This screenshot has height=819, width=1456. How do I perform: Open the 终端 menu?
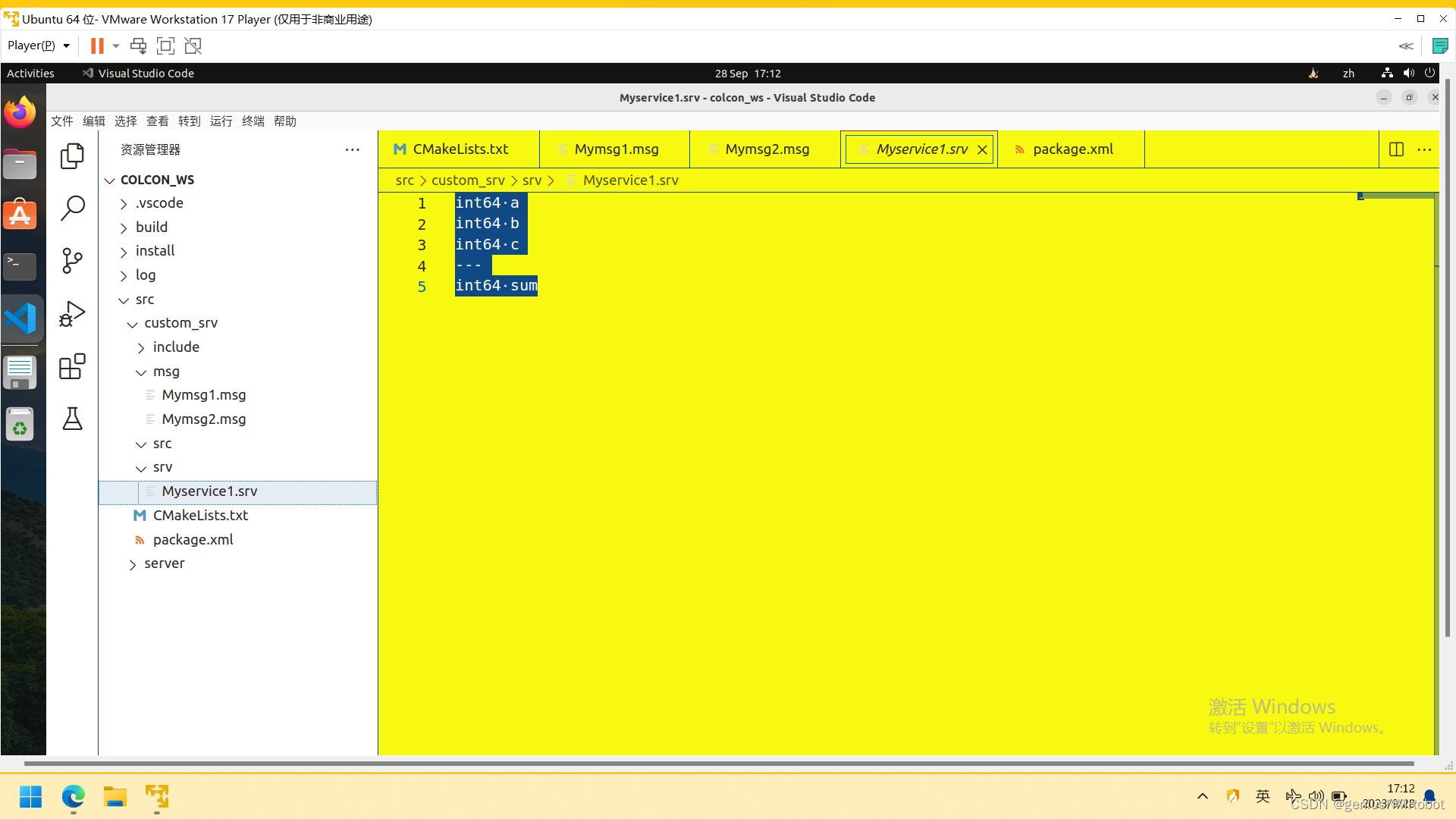tap(253, 121)
